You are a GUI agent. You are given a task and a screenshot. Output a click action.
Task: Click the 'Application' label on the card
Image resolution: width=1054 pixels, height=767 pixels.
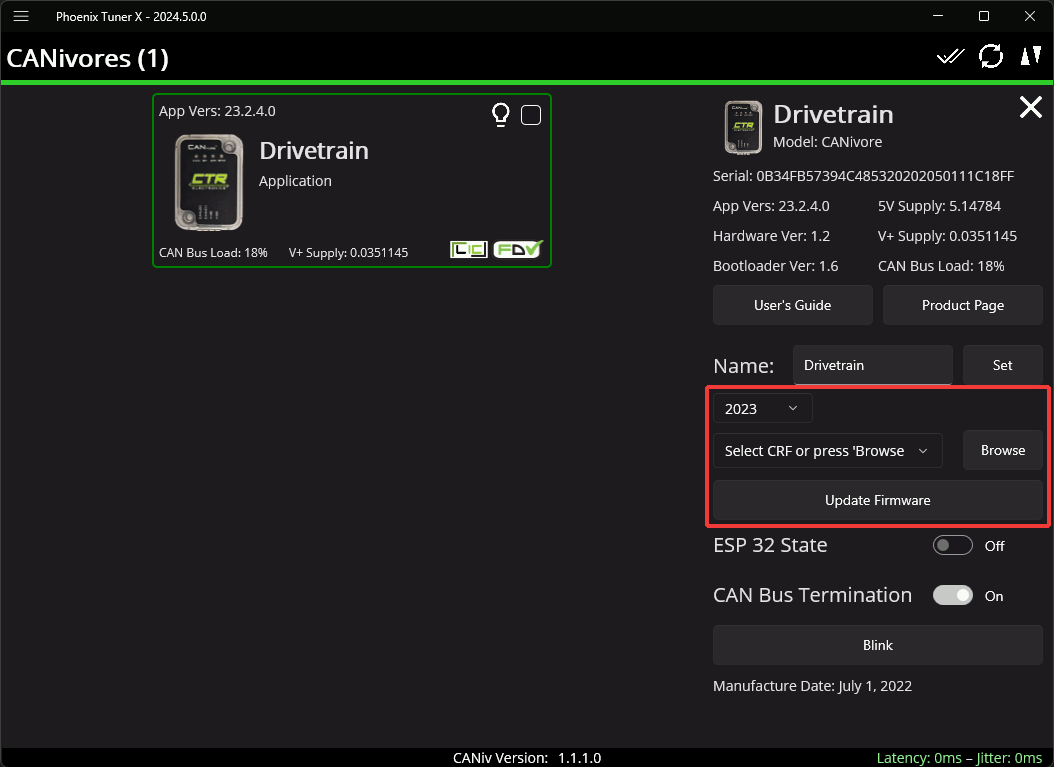click(x=295, y=181)
